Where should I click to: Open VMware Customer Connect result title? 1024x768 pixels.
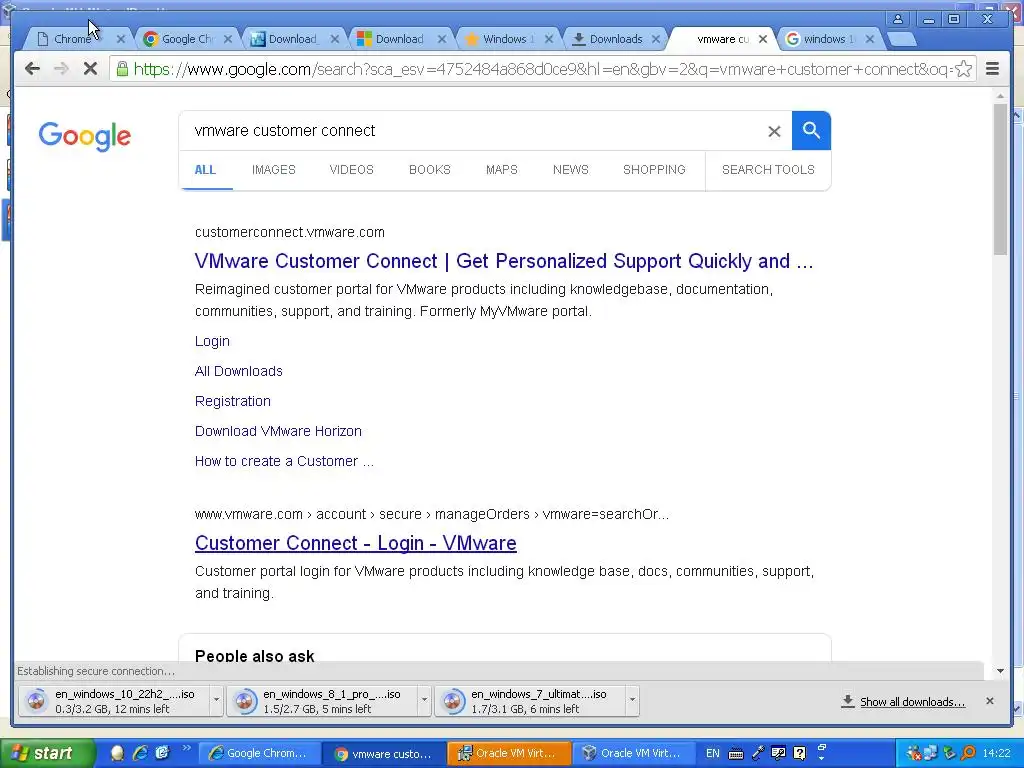(x=504, y=261)
